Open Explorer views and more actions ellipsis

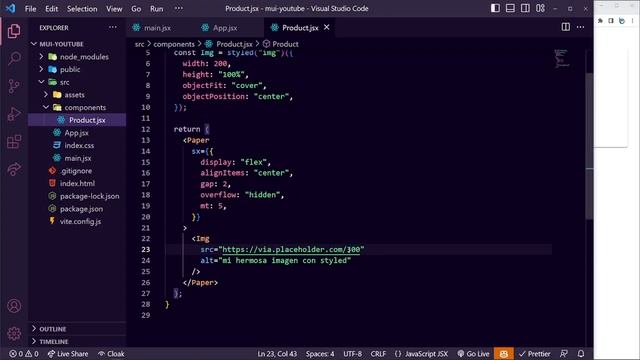[x=113, y=27]
